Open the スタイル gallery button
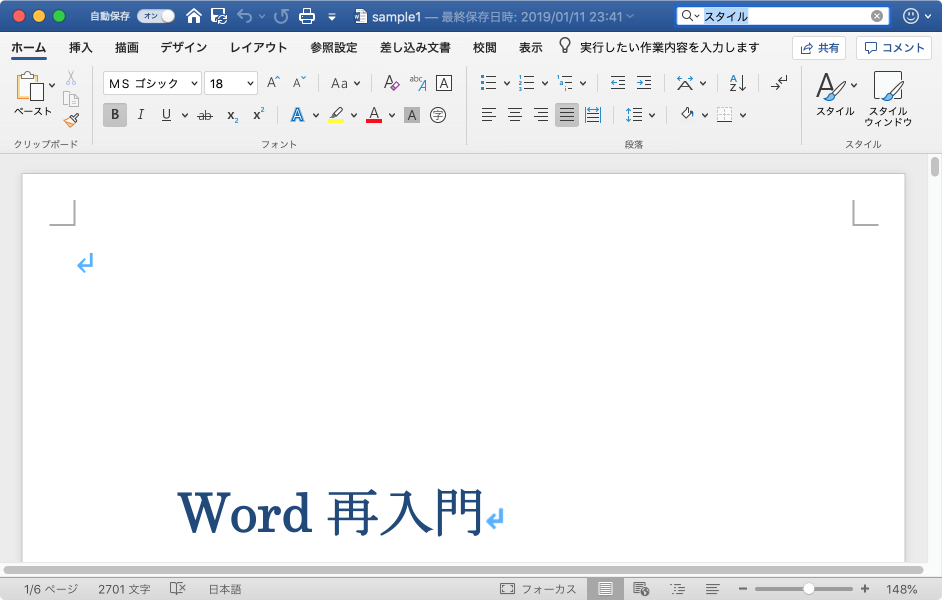The width and height of the screenshot is (942, 600). [x=835, y=94]
